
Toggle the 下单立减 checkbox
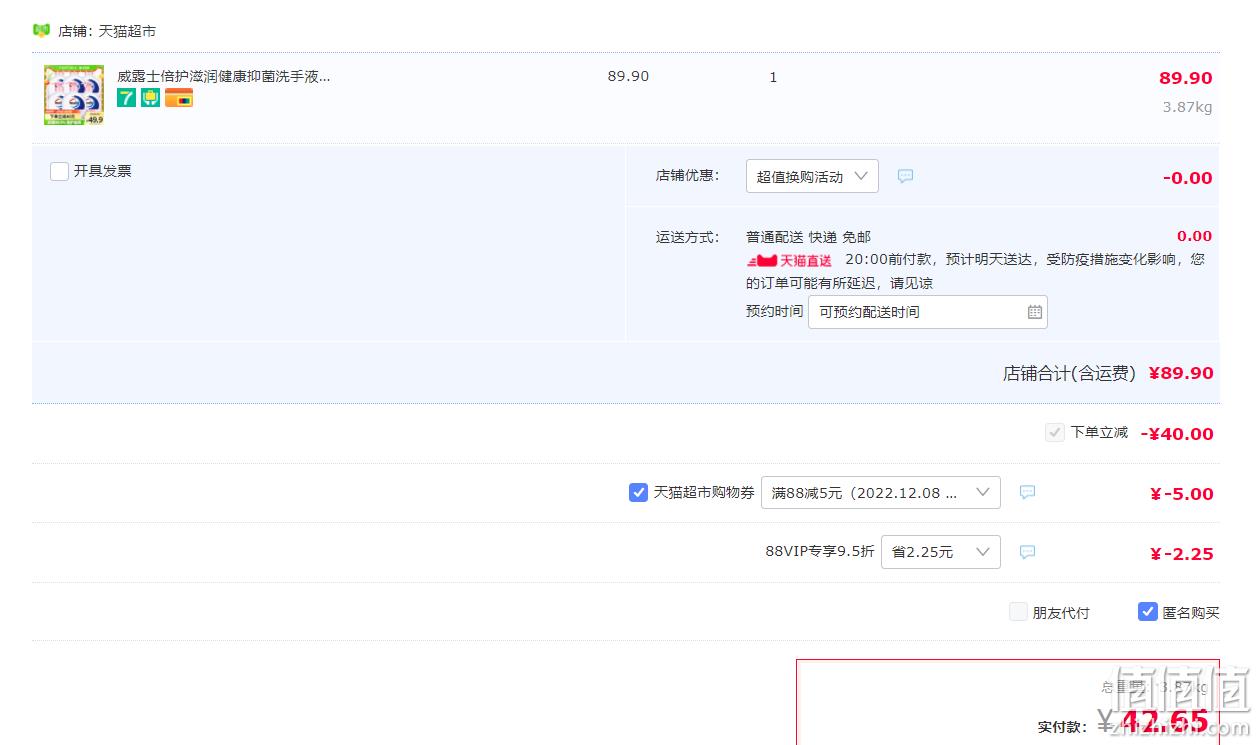click(1054, 432)
